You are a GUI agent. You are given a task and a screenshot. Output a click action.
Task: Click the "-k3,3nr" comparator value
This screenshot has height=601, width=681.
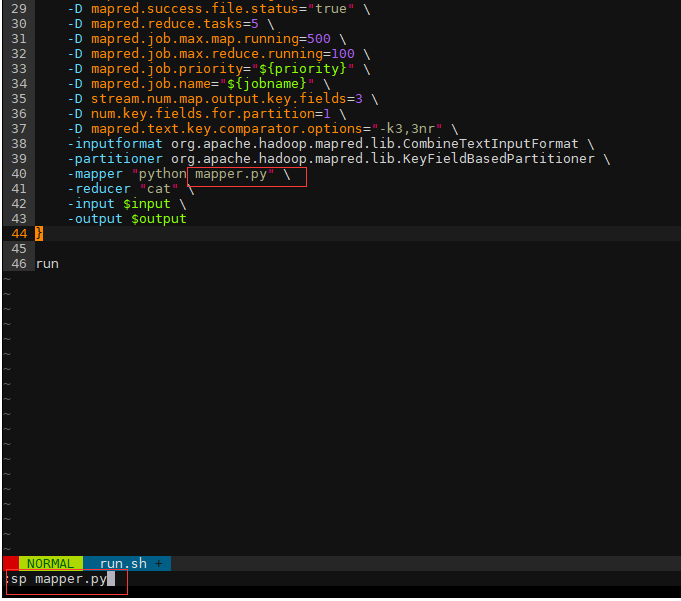tap(407, 129)
